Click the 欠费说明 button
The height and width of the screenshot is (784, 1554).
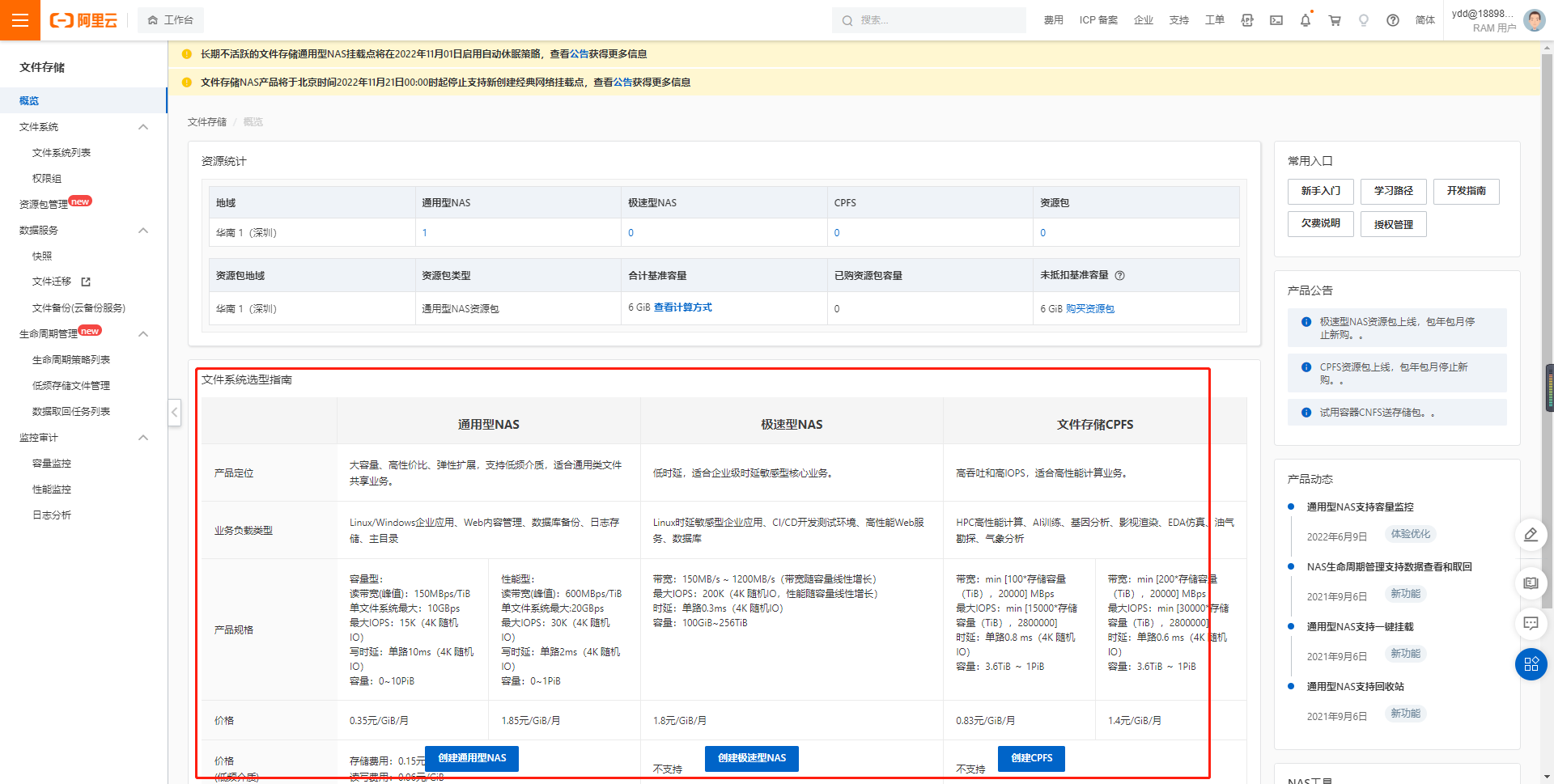[1321, 223]
